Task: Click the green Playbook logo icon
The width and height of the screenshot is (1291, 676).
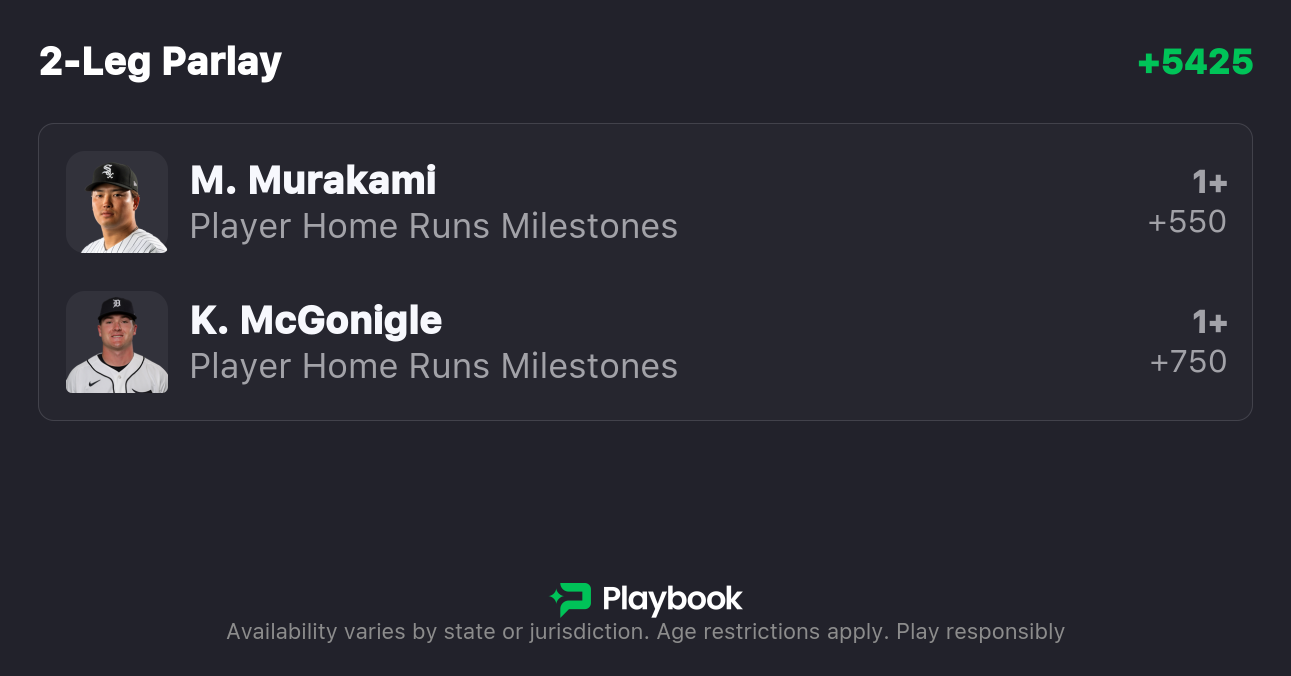Action: tap(572, 599)
